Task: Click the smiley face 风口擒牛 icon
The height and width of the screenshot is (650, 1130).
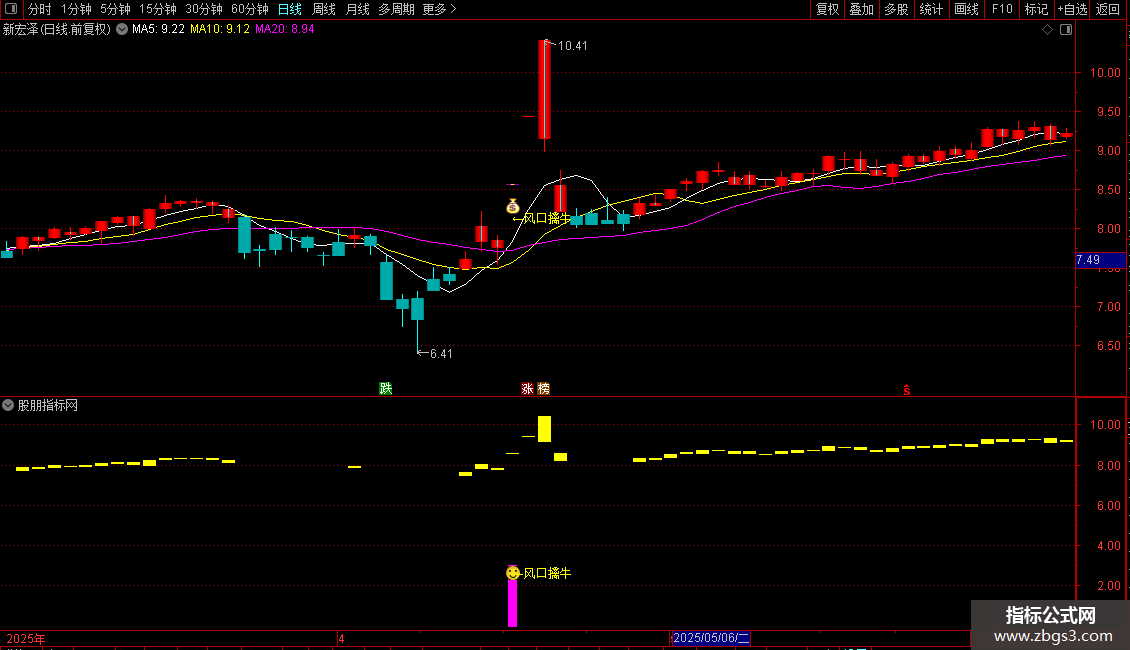Action: pos(513,573)
